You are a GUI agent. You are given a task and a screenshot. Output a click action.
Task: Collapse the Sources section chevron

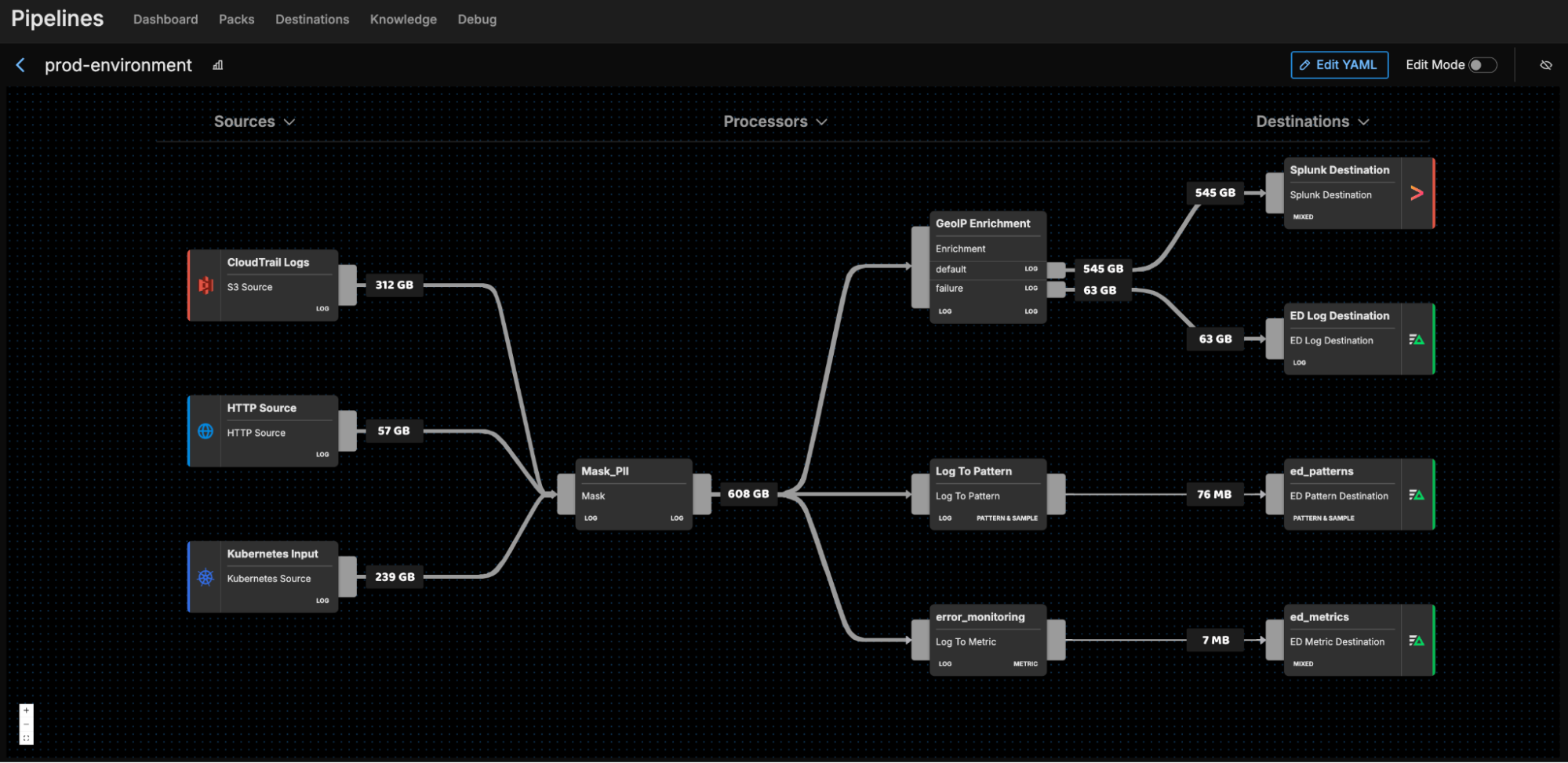289,122
